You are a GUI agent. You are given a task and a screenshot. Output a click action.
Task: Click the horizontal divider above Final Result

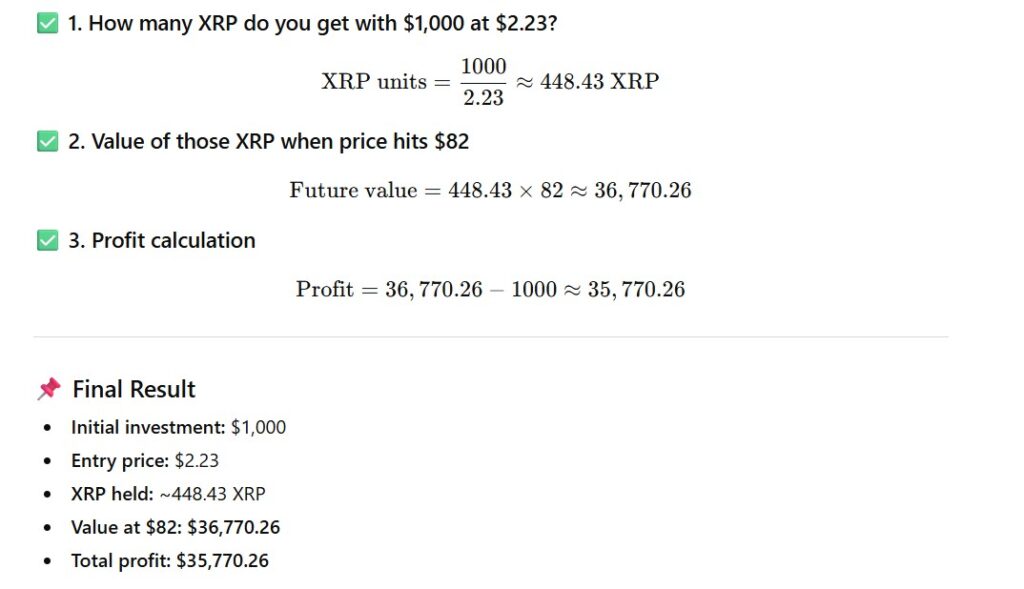tap(490, 337)
